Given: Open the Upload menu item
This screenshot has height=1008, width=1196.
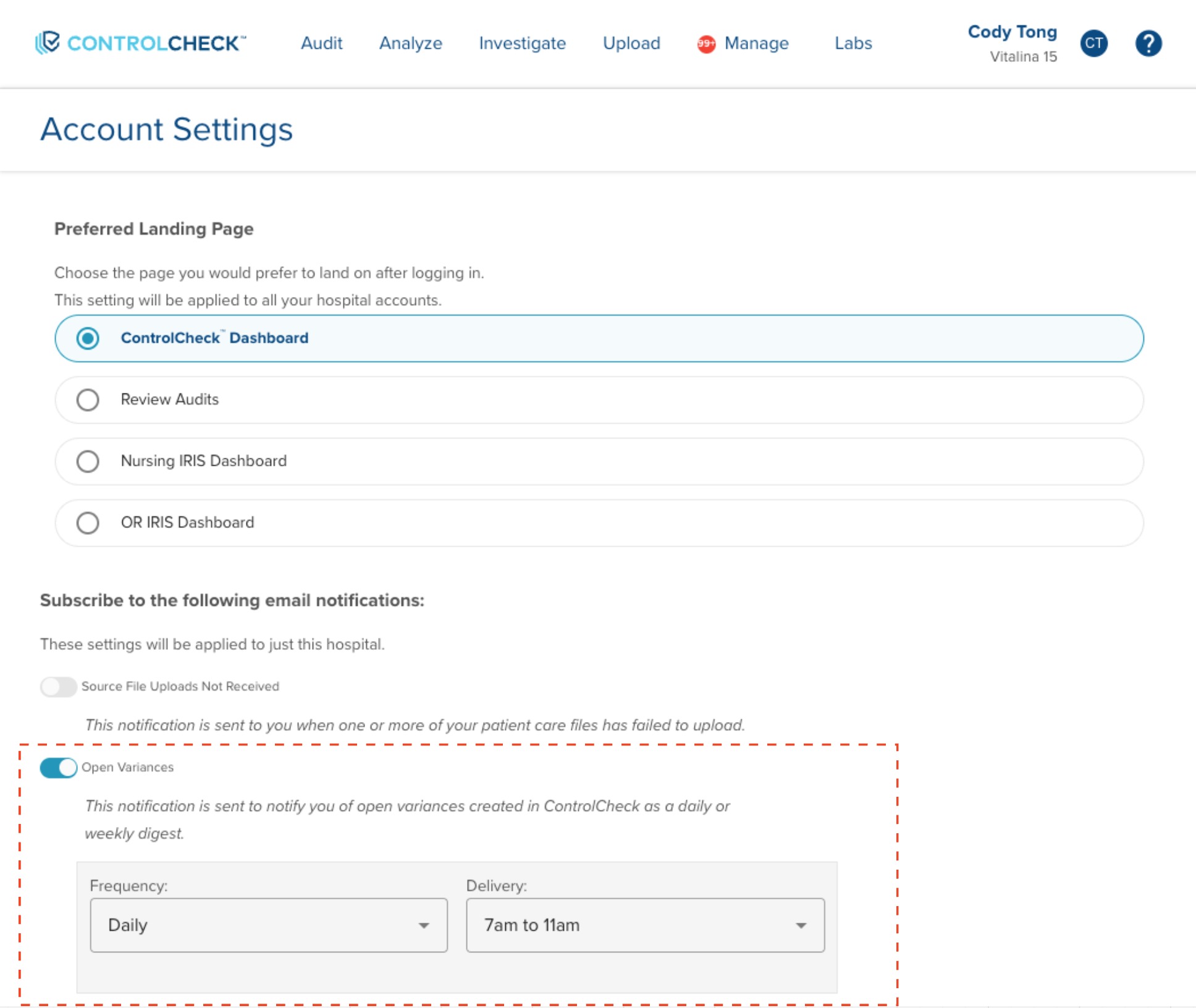Looking at the screenshot, I should coord(631,43).
